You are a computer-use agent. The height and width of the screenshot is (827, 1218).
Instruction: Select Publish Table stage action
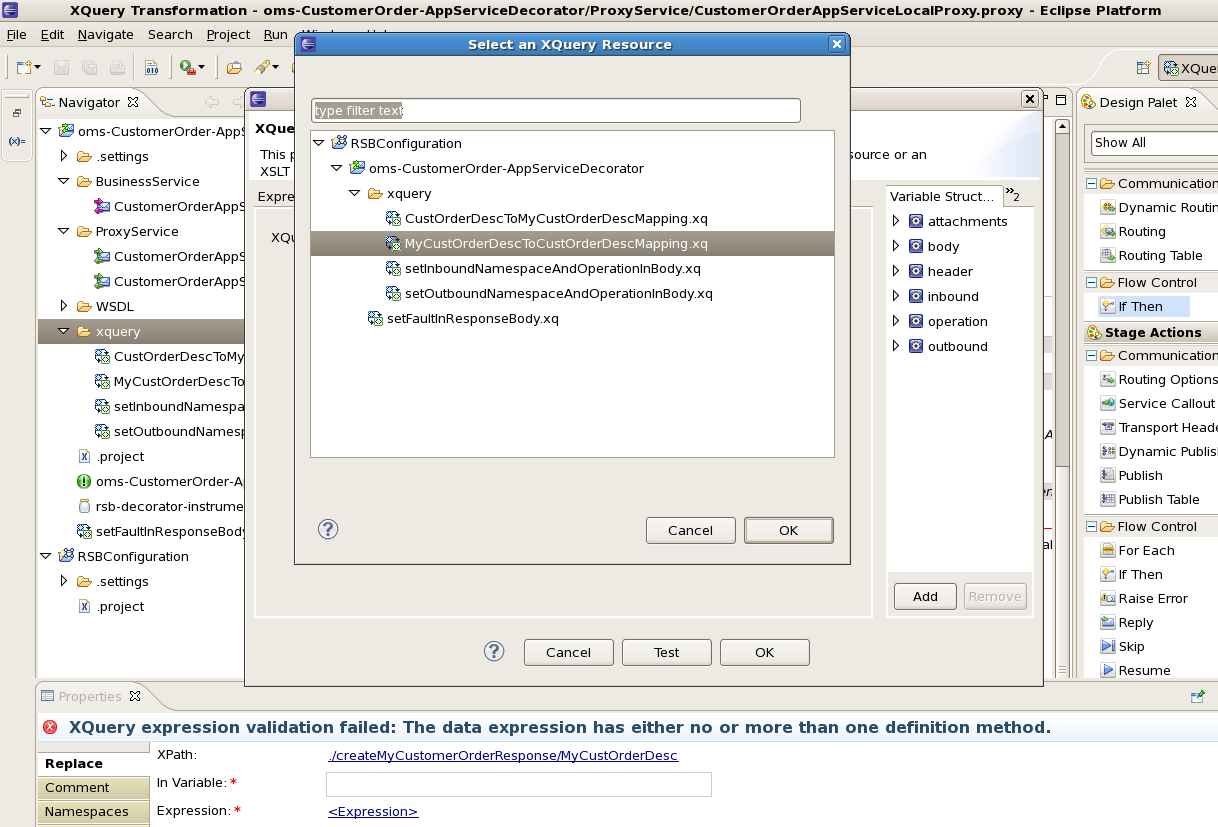coord(1150,499)
